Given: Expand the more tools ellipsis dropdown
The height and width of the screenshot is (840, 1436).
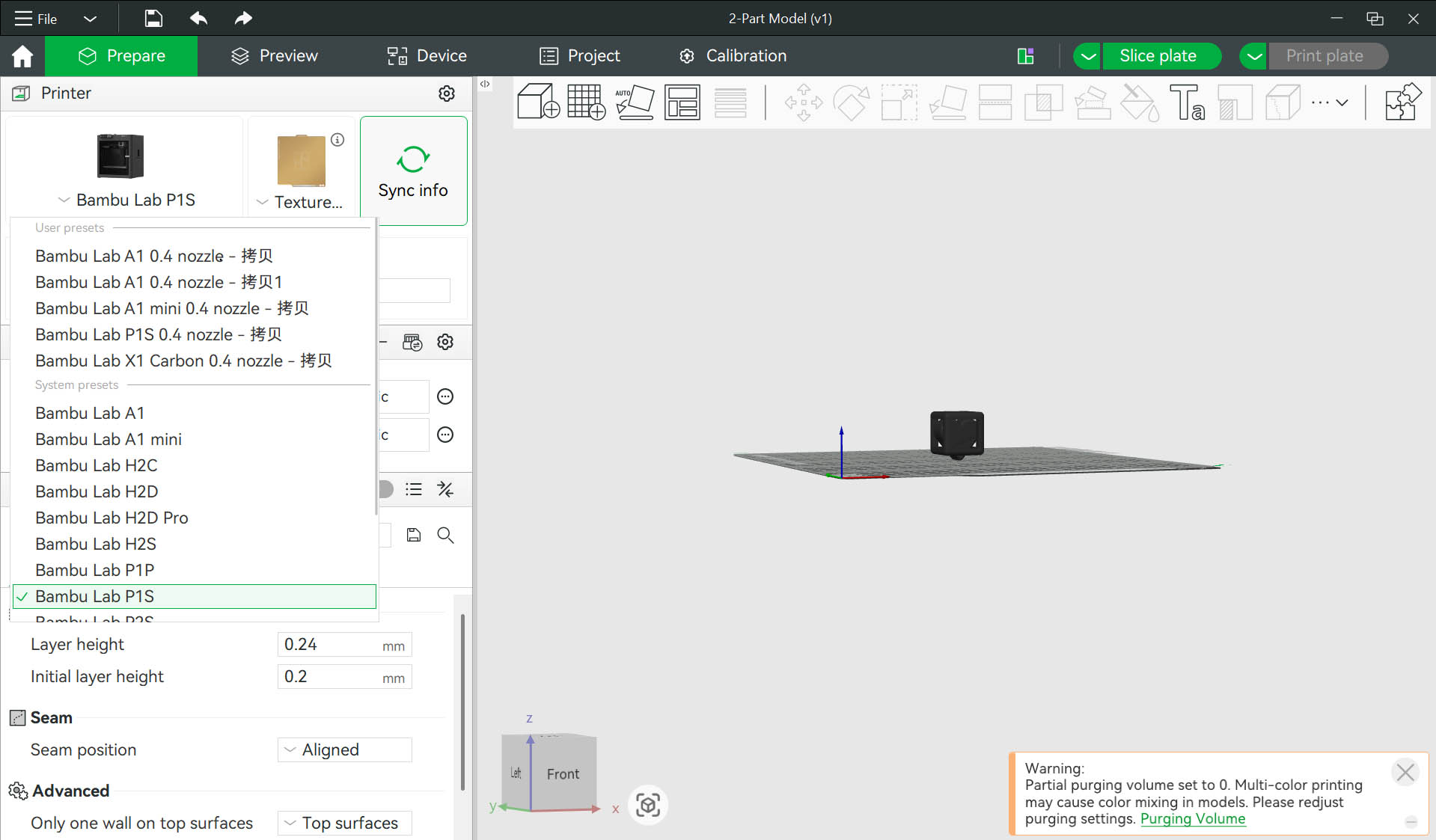Looking at the screenshot, I should coord(1330,102).
